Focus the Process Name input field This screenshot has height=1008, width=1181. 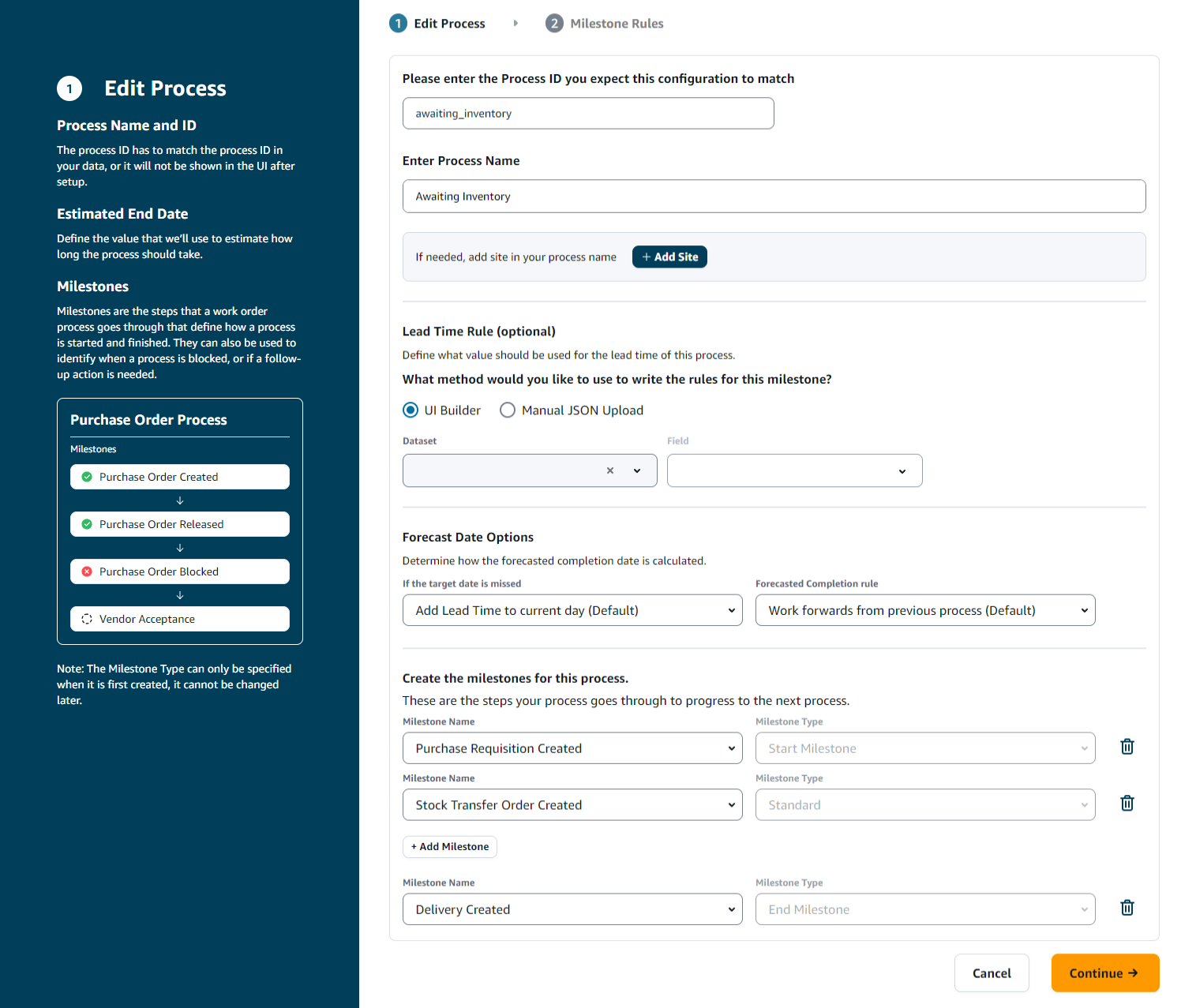click(774, 197)
